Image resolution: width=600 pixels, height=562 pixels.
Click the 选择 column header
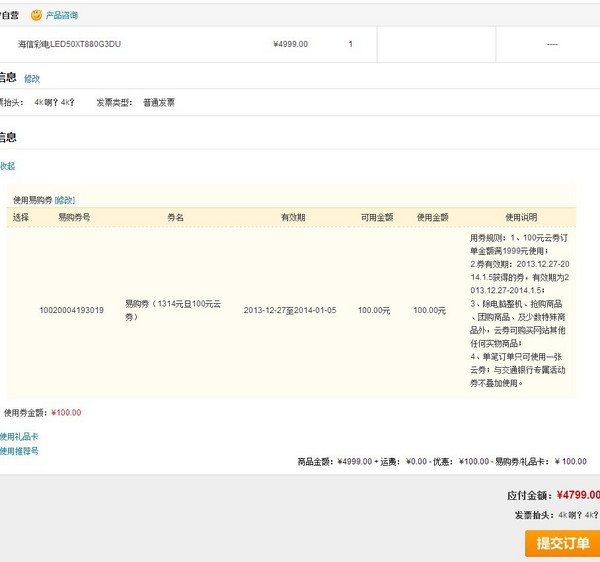(21, 217)
